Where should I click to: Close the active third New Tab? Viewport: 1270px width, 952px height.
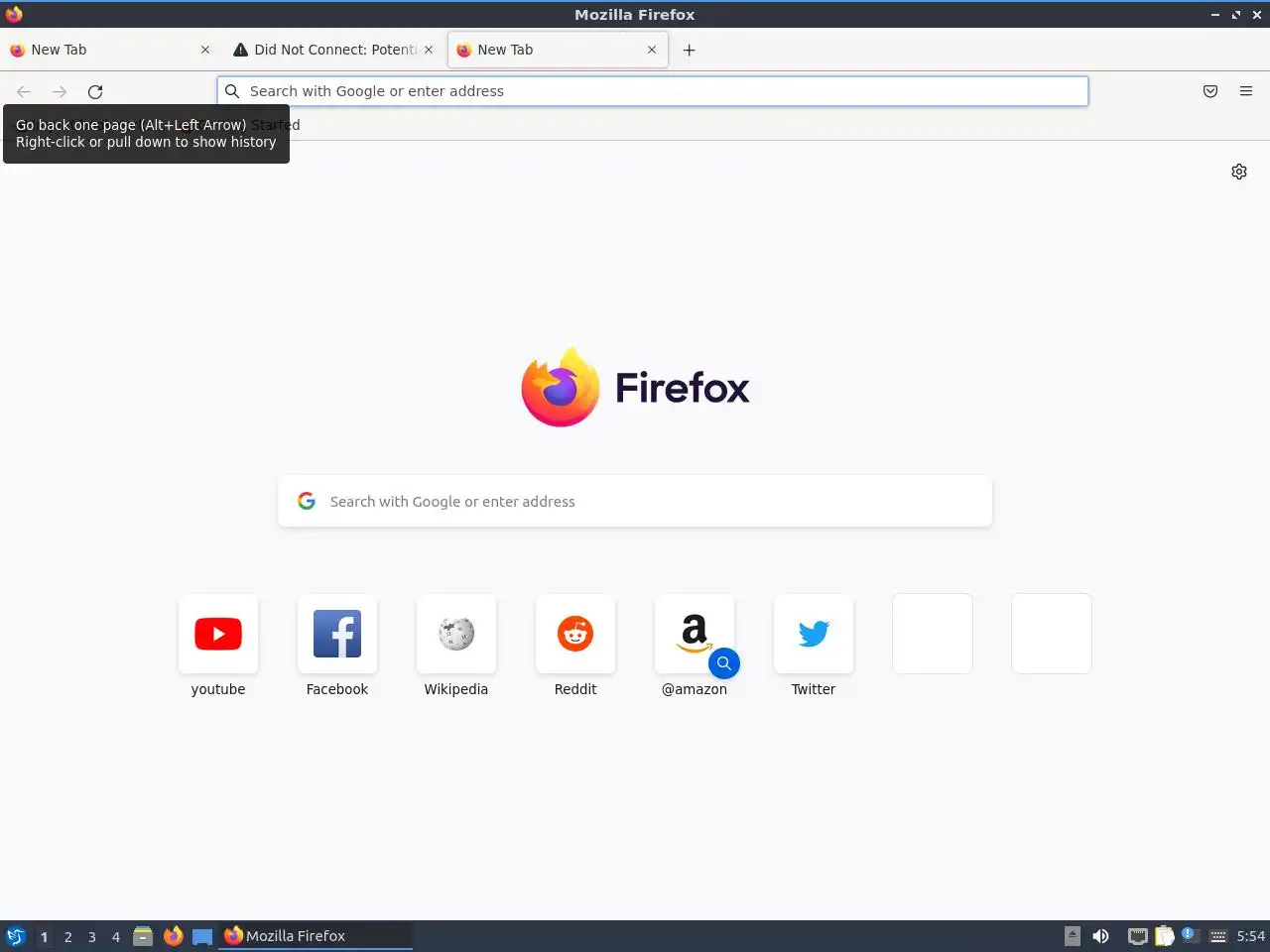click(x=652, y=50)
